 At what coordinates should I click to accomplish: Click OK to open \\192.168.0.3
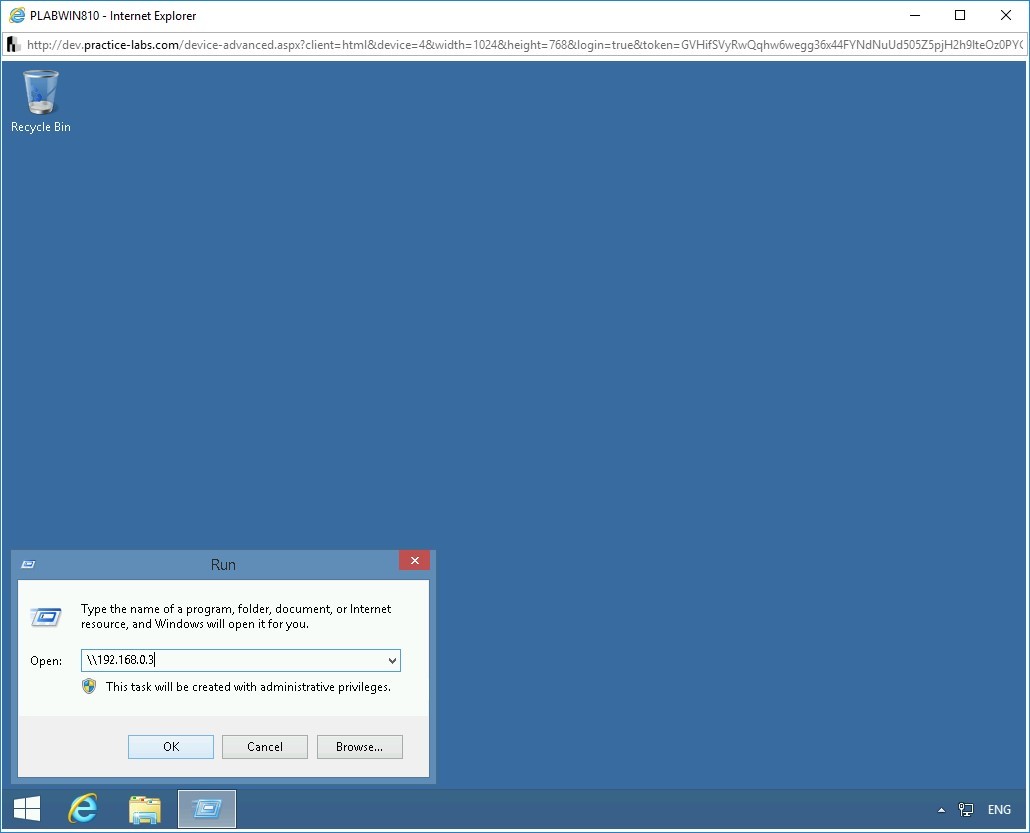click(x=170, y=746)
